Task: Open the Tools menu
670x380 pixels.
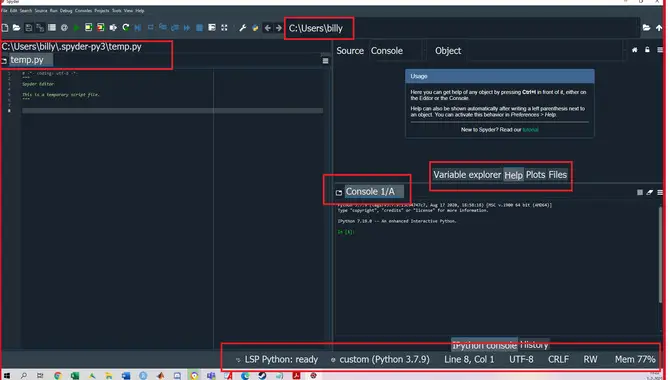Action: tap(117, 11)
